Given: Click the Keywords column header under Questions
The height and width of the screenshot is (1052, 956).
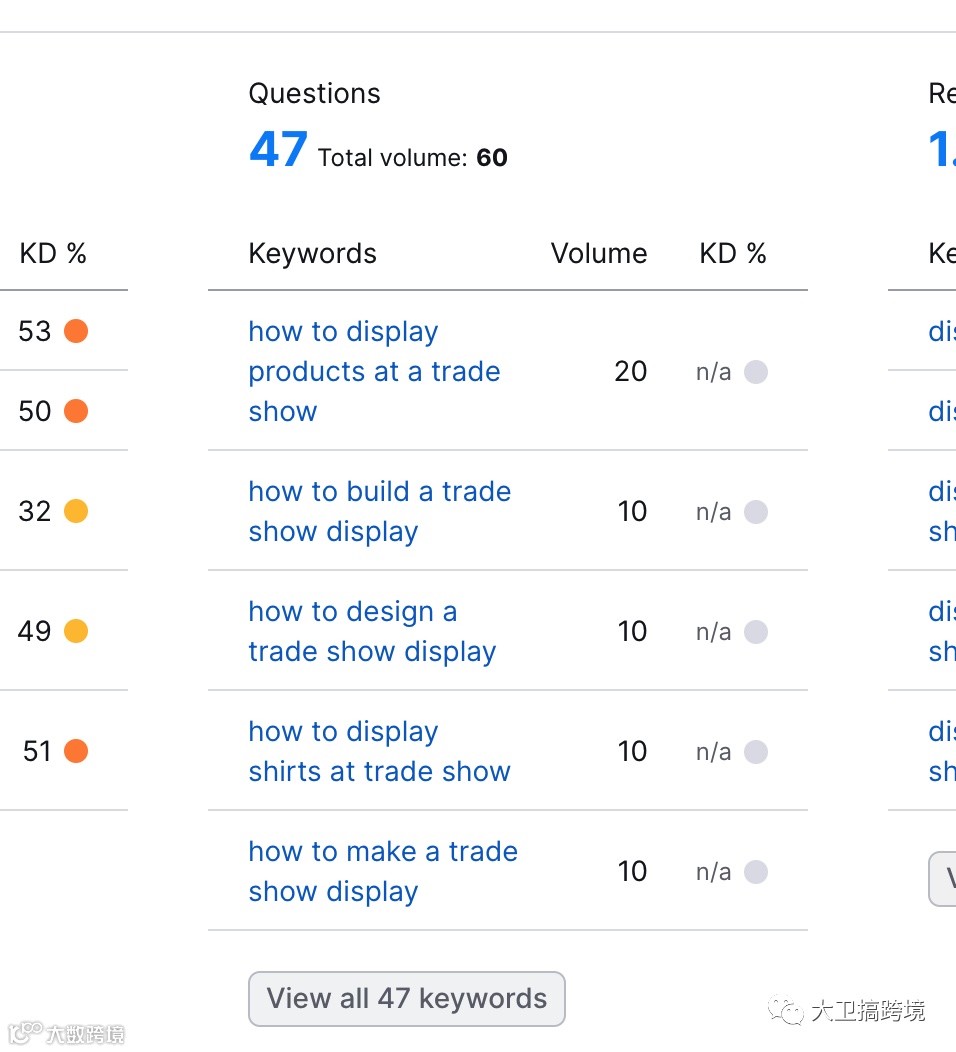Looking at the screenshot, I should [312, 254].
